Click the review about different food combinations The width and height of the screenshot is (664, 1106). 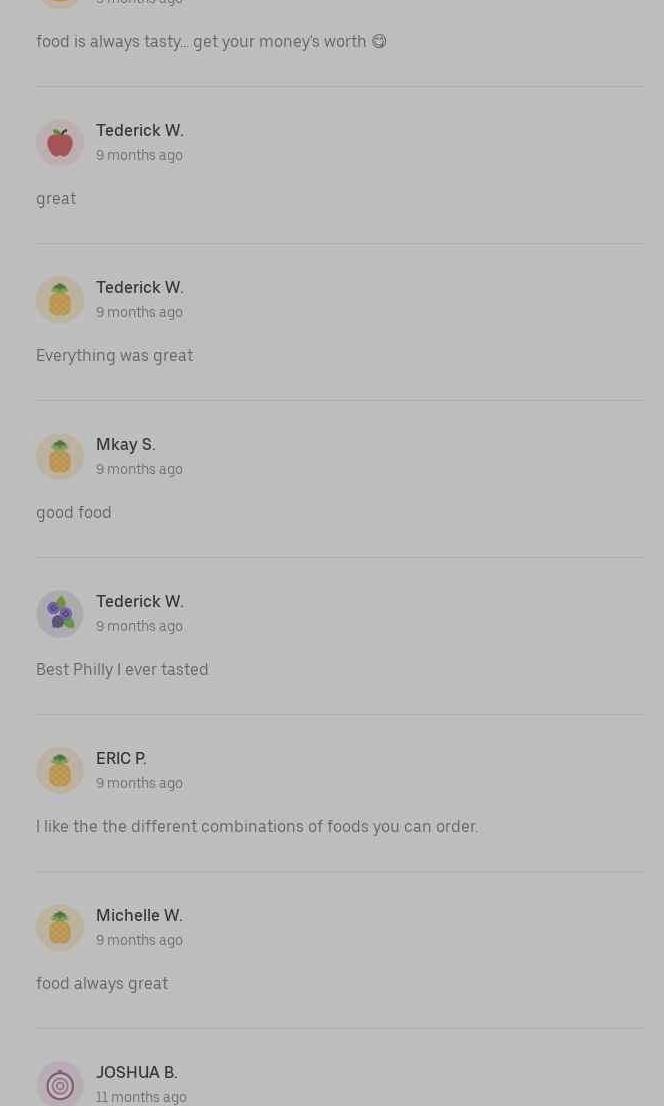(x=257, y=826)
